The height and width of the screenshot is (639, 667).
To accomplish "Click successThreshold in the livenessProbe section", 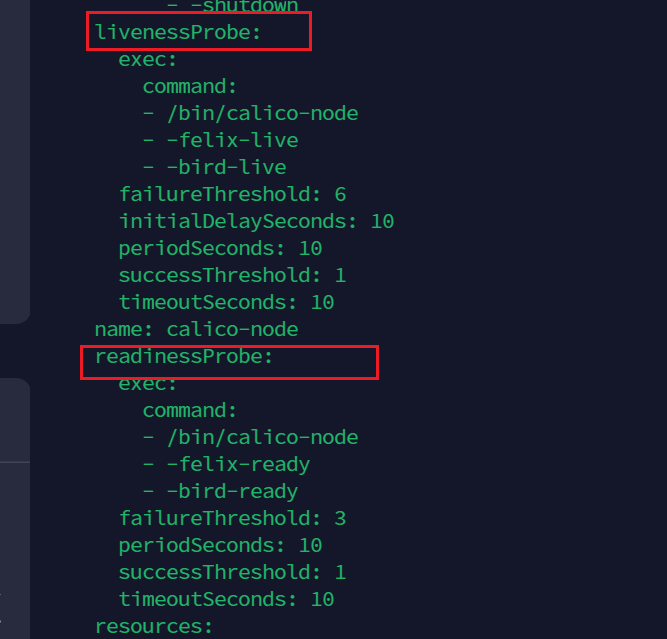I will [232, 275].
